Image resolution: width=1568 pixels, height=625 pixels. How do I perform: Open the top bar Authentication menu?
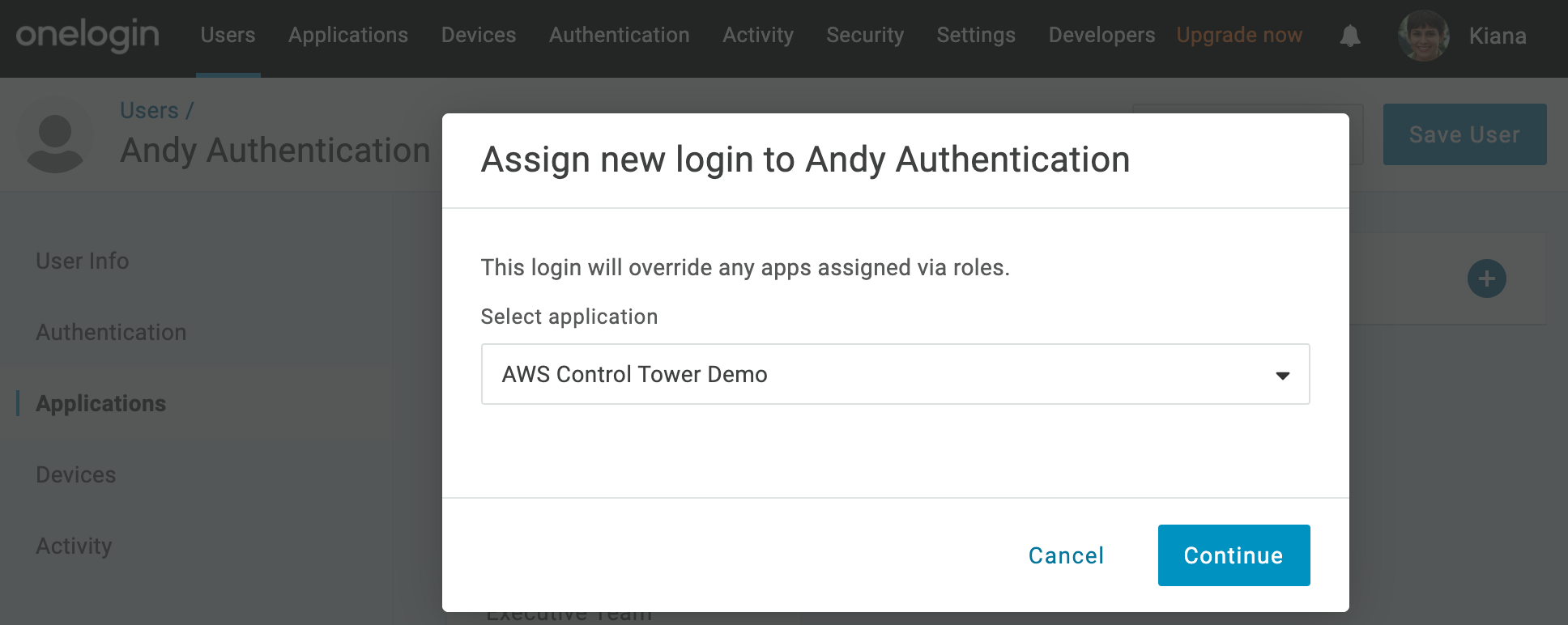(x=620, y=36)
